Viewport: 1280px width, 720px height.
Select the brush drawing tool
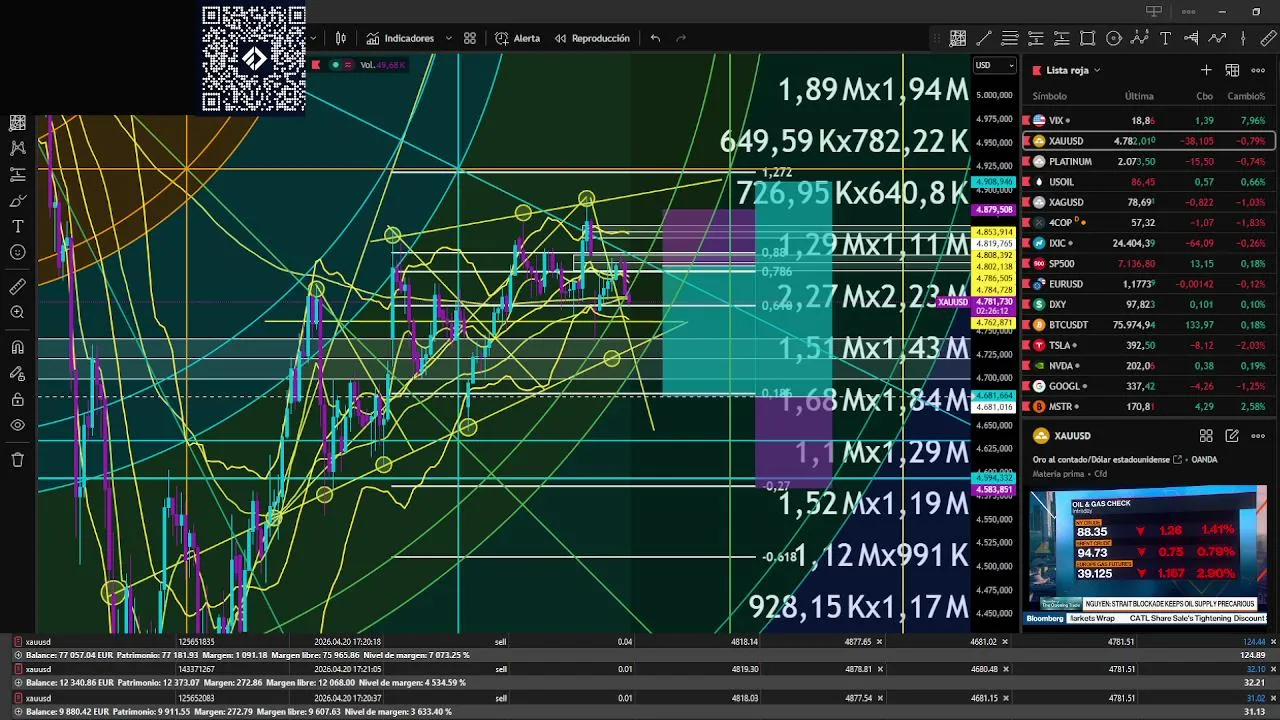tap(17, 200)
